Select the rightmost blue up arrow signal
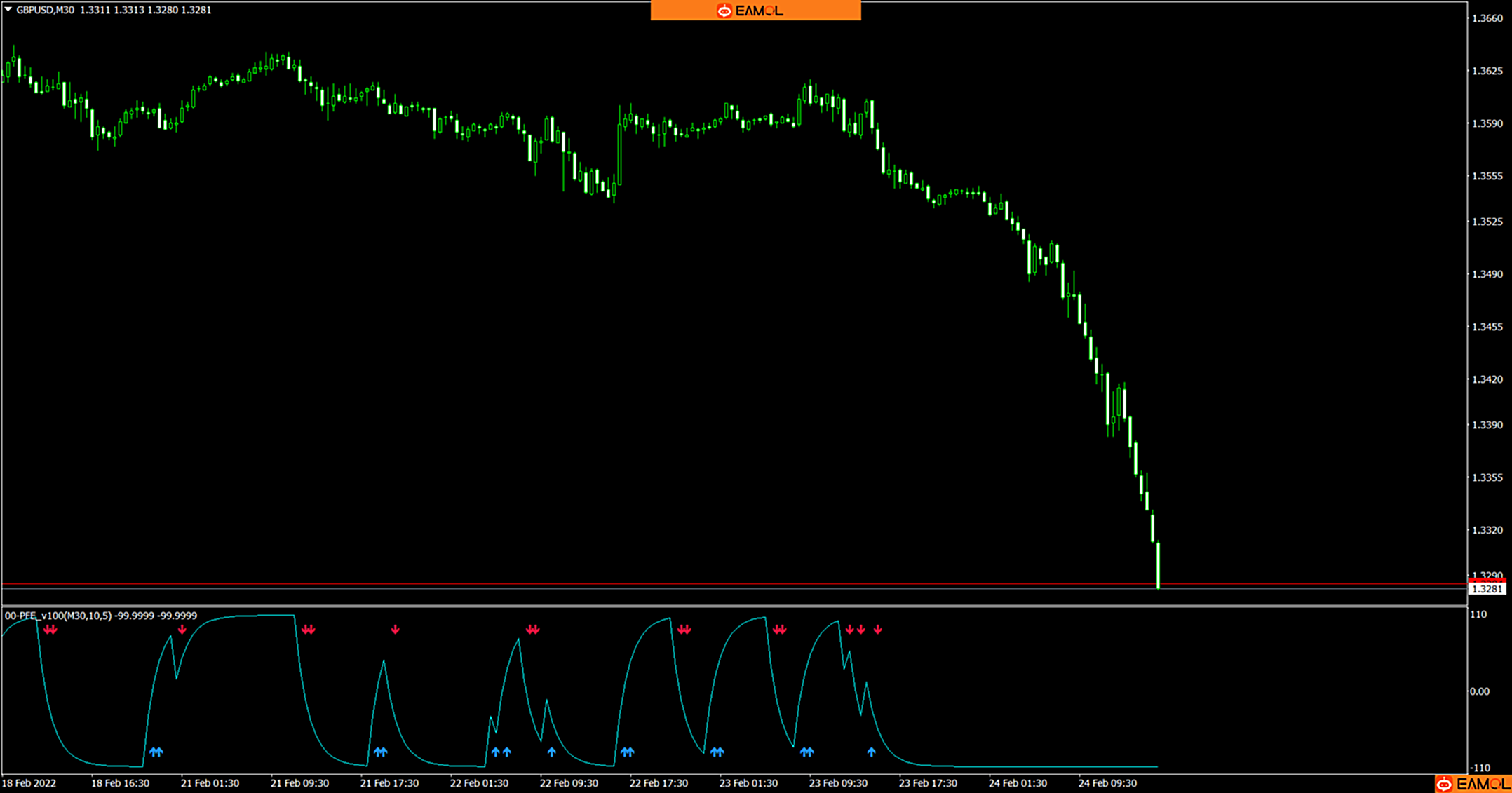The height and width of the screenshot is (793, 1512). click(x=871, y=752)
